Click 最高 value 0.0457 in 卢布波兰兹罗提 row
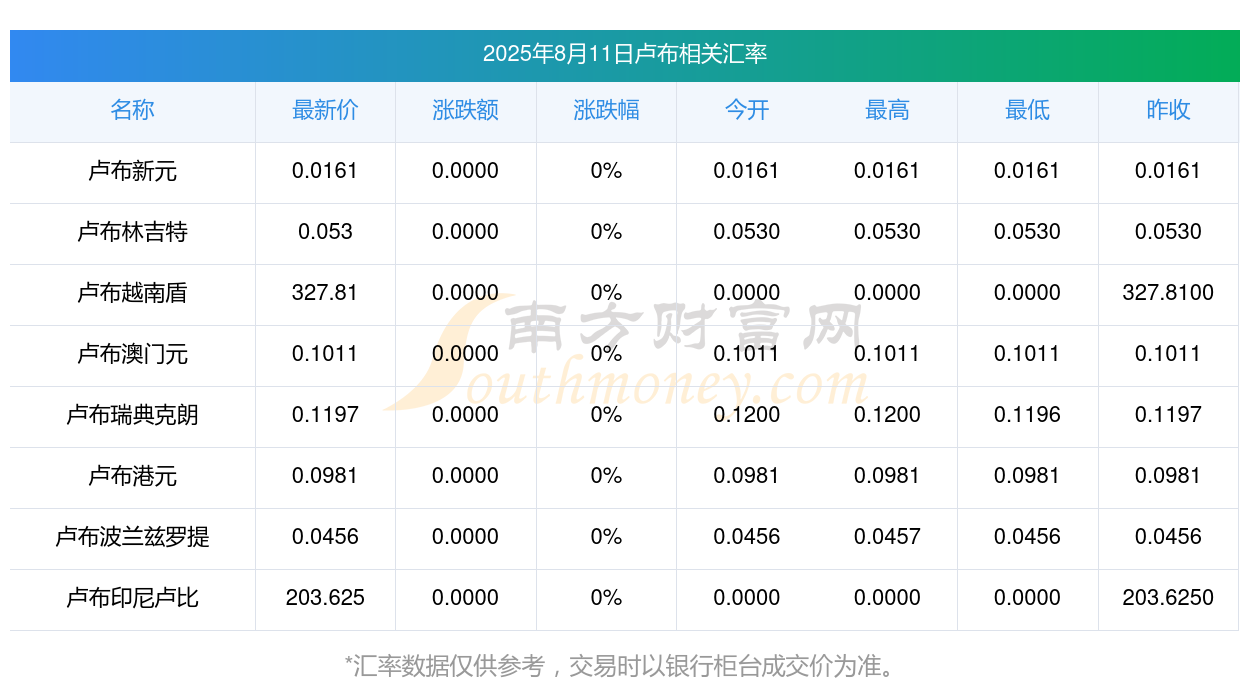 point(887,537)
